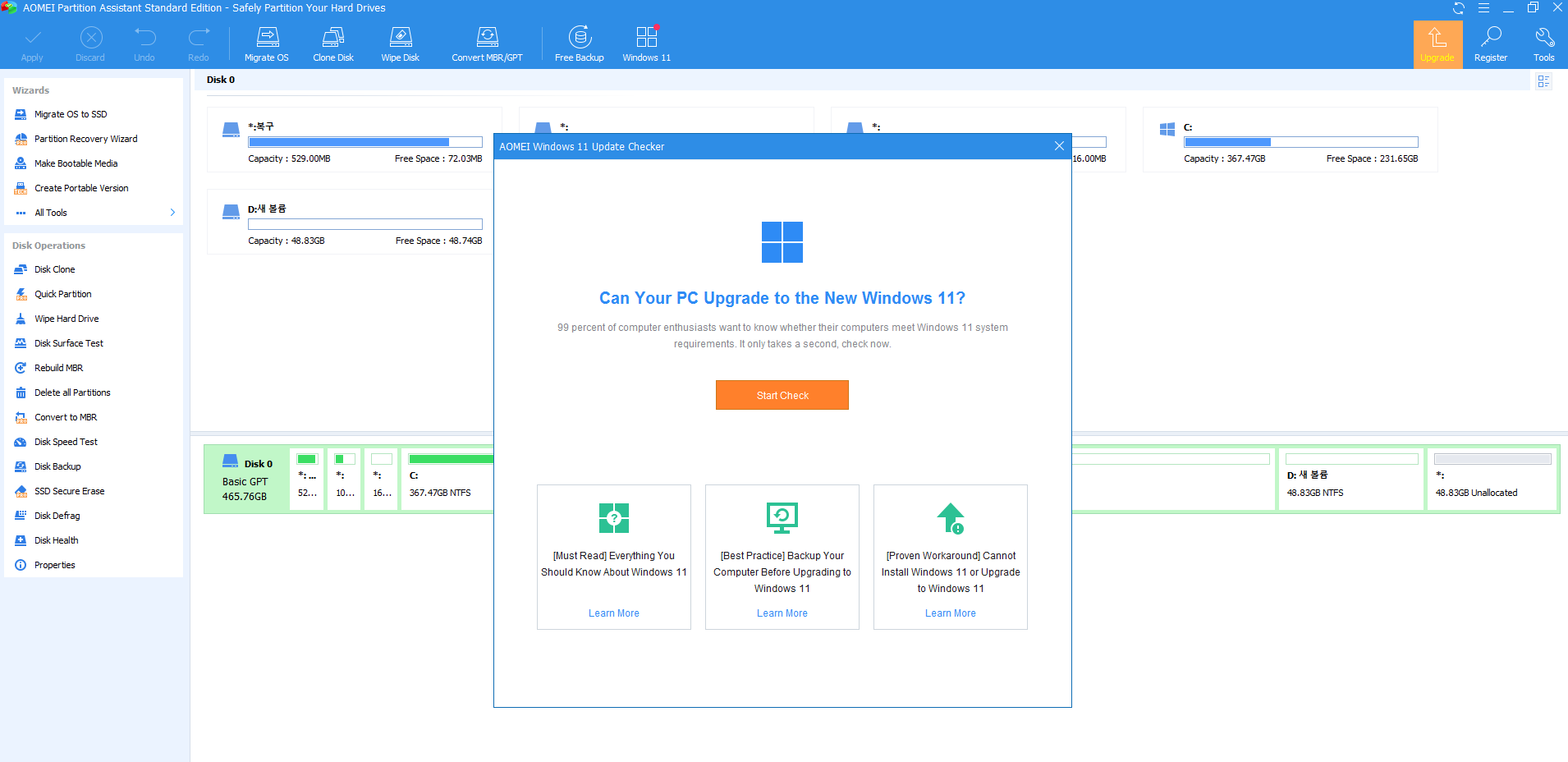Learn More about Best Practice backup
The height and width of the screenshot is (762, 1568).
tap(782, 613)
